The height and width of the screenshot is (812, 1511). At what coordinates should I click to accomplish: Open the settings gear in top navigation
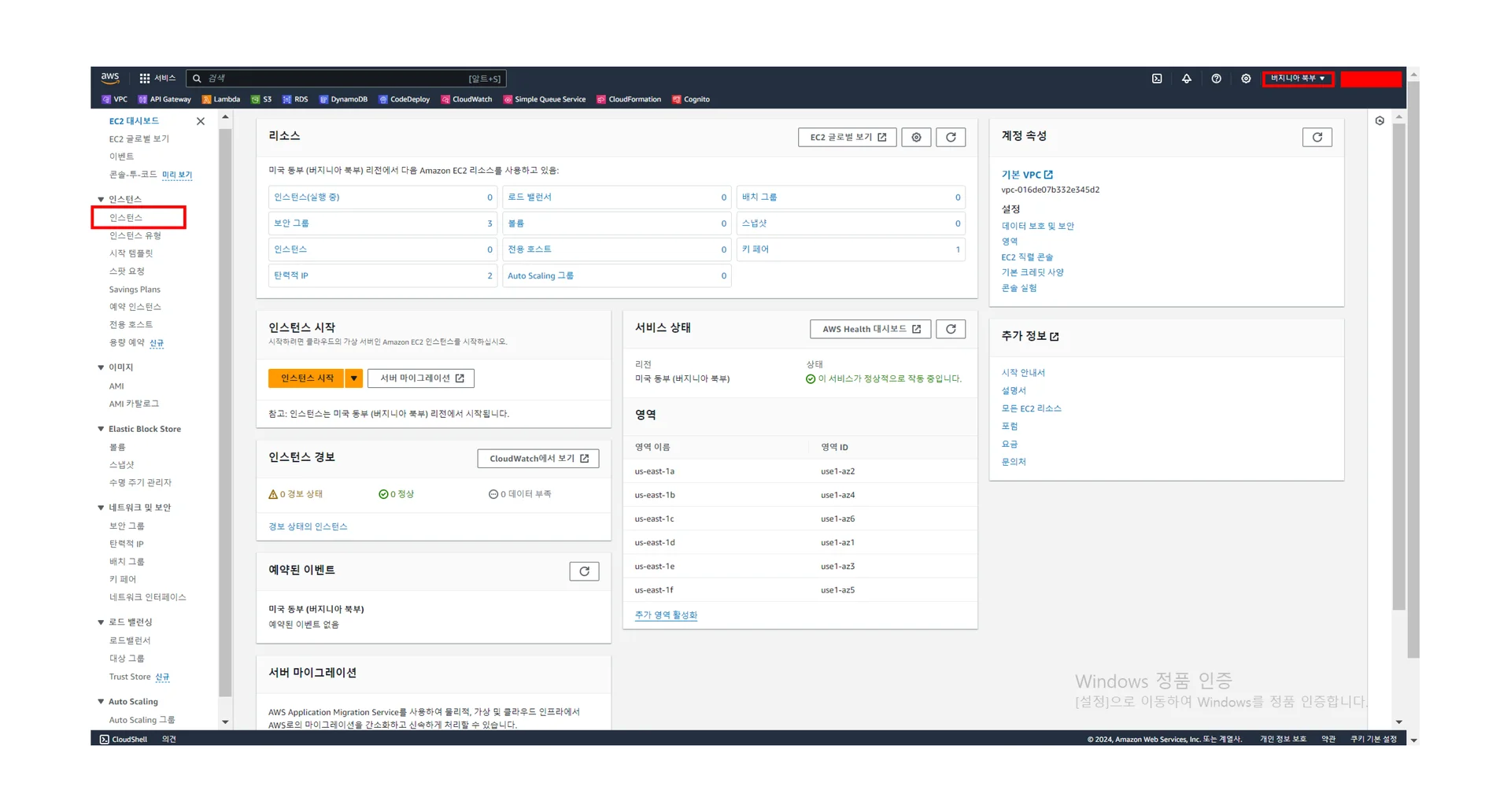click(1245, 79)
